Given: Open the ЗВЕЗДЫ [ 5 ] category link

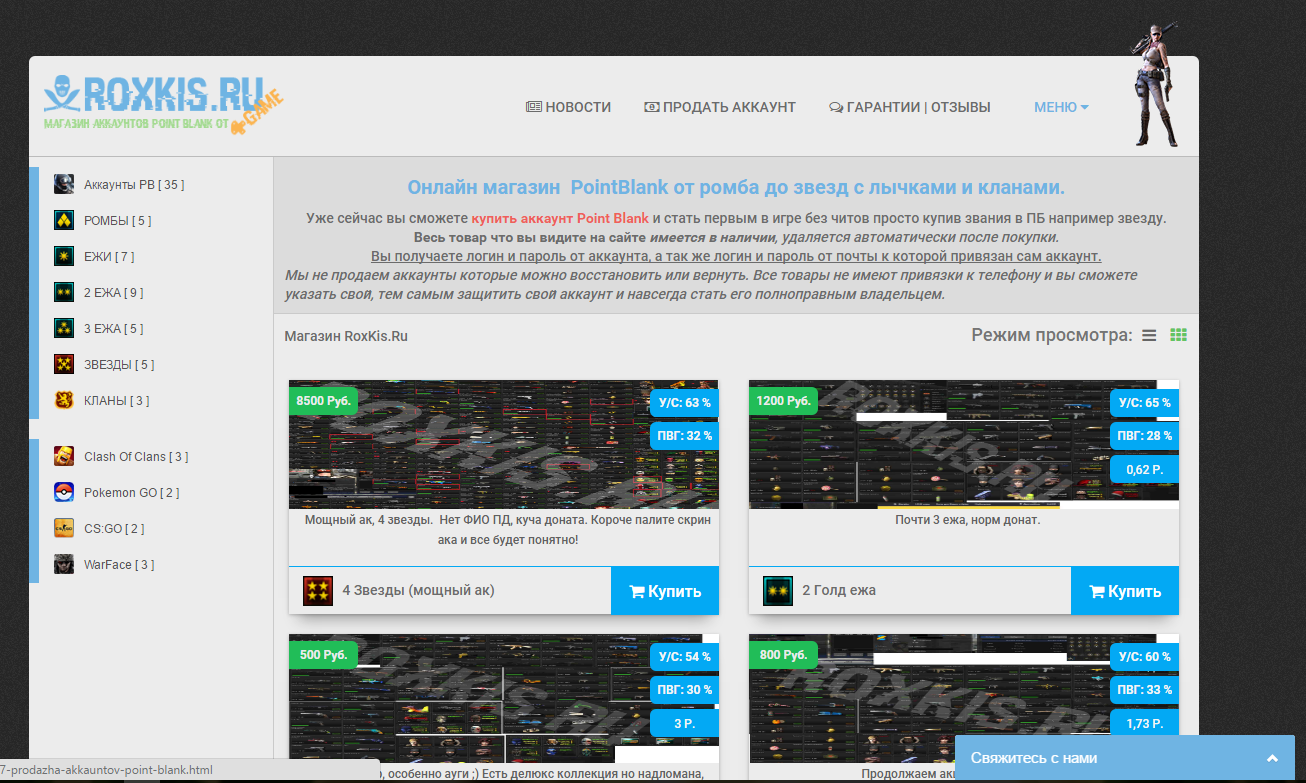Looking at the screenshot, I should pos(119,365).
